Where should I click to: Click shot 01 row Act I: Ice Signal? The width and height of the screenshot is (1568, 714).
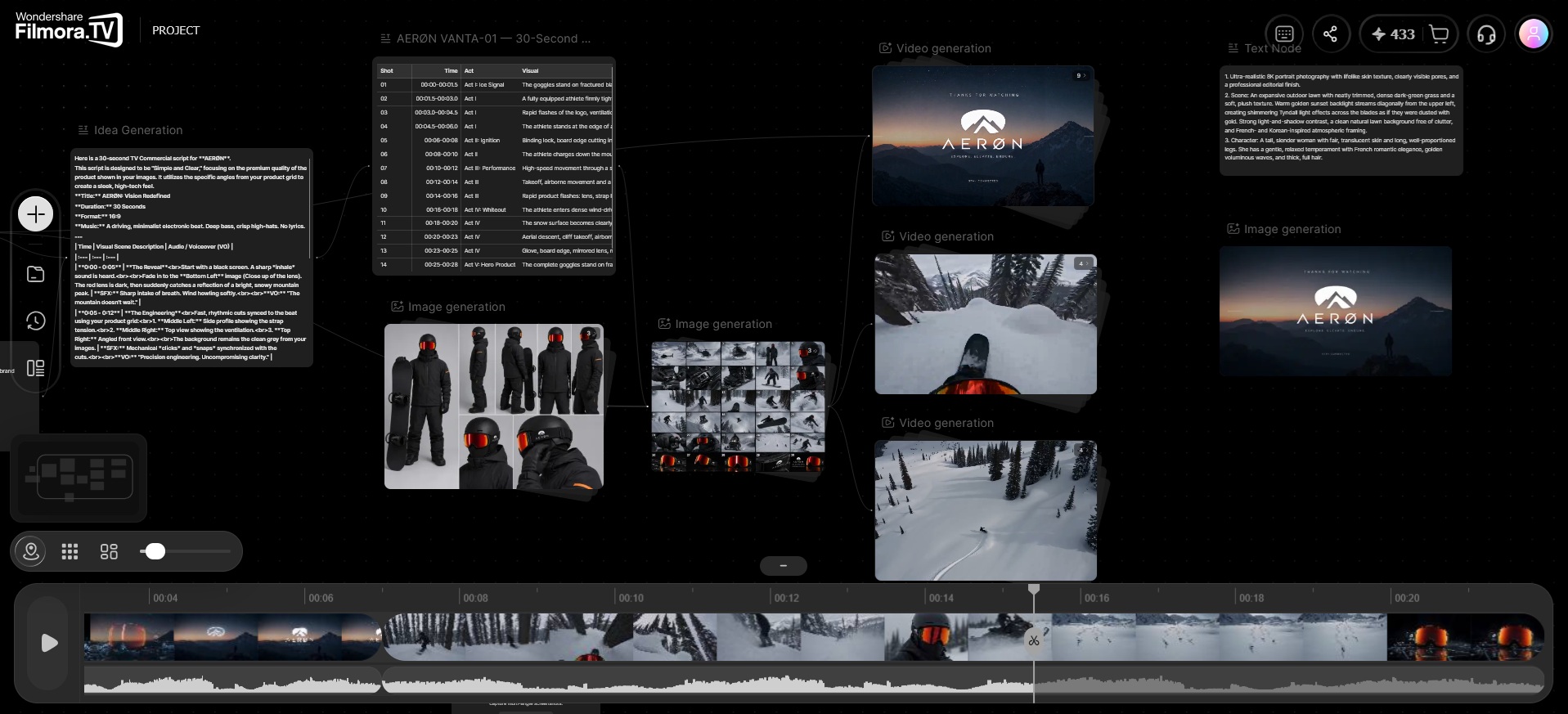tap(494, 85)
